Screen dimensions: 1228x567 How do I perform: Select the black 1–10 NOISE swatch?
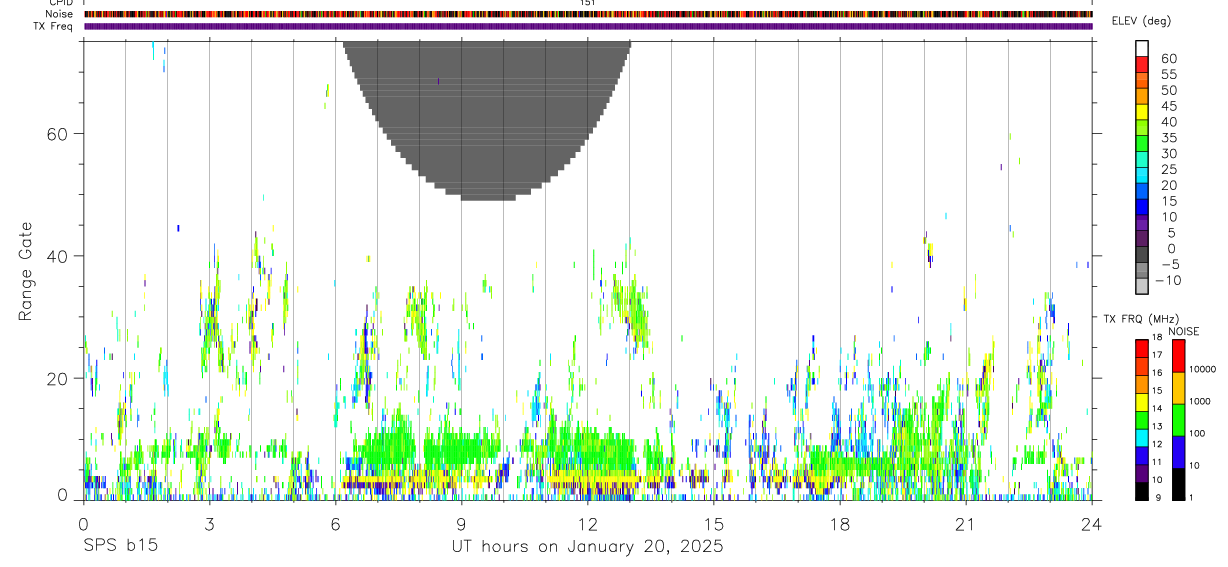pyautogui.click(x=1179, y=484)
